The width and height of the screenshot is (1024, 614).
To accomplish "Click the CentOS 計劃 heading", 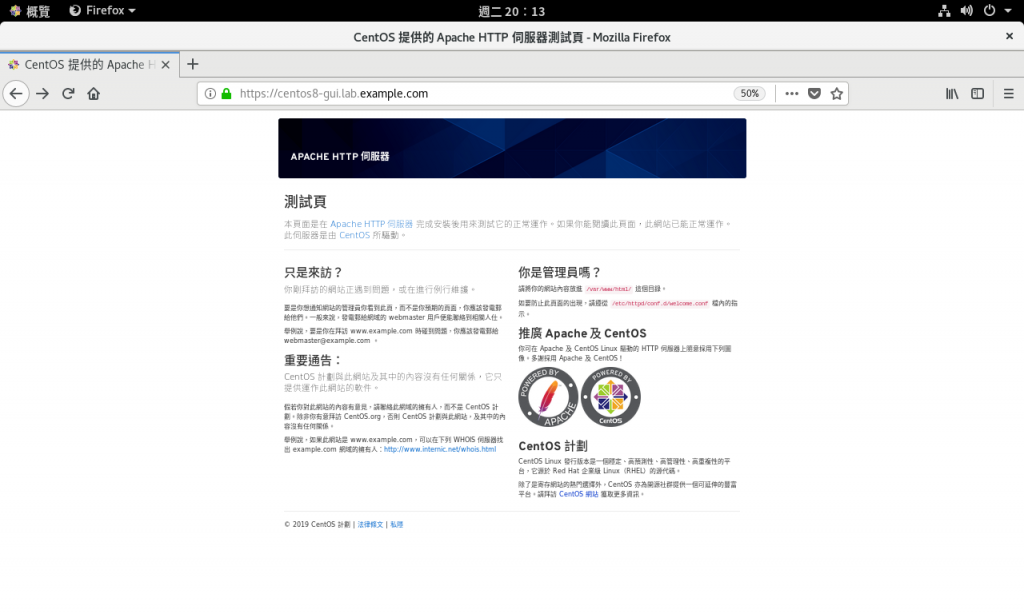I will [x=553, y=446].
